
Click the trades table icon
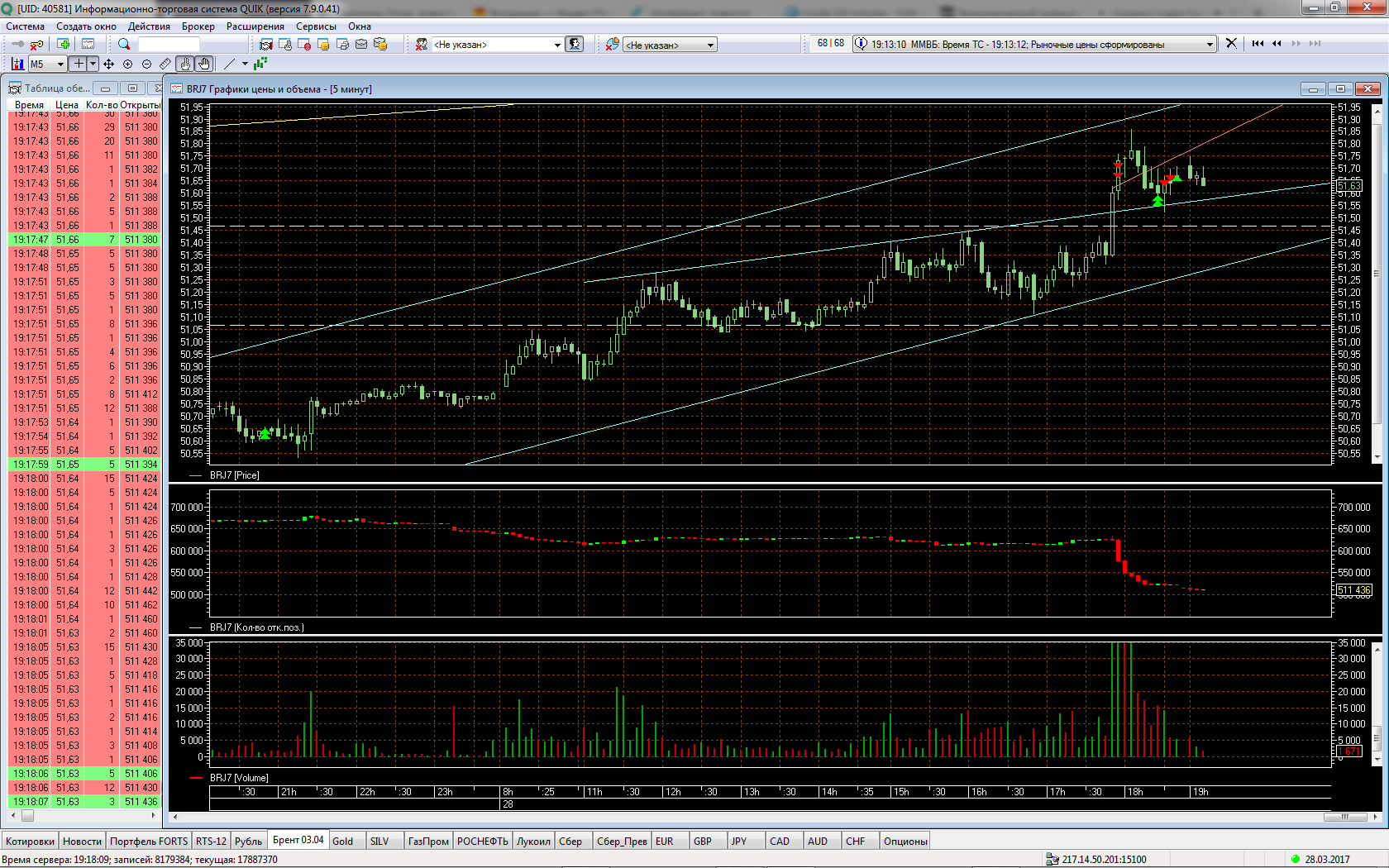342,44
